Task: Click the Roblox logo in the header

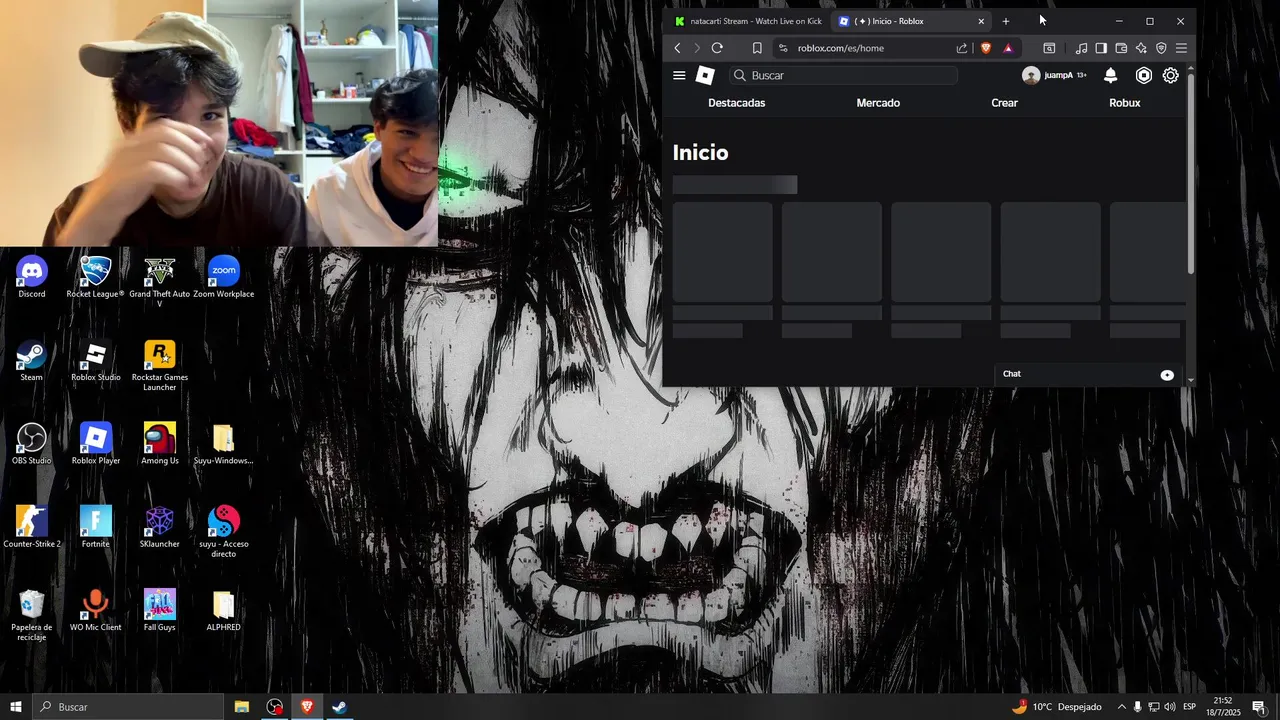Action: pyautogui.click(x=705, y=75)
